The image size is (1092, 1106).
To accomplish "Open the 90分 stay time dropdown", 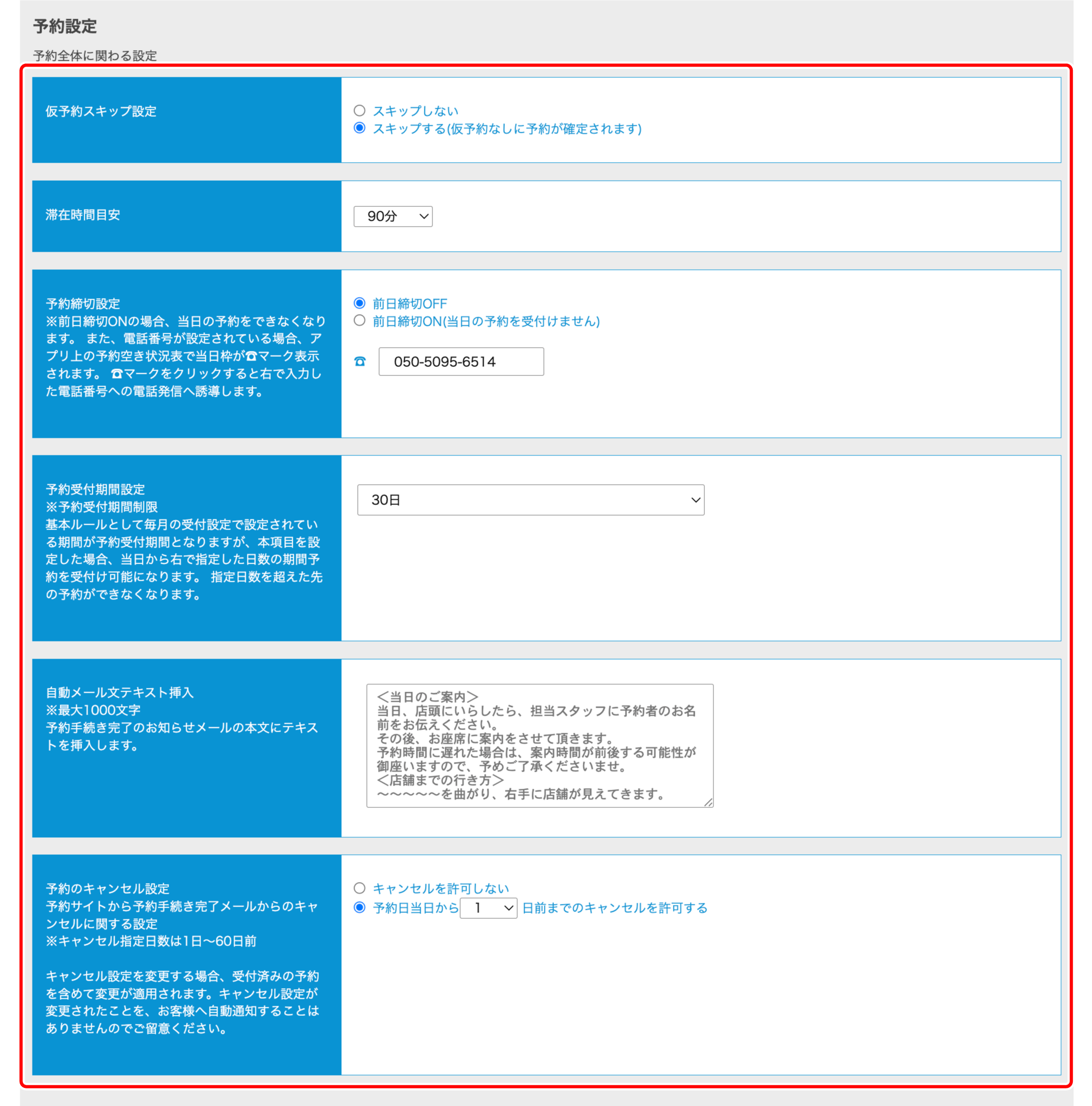I will tap(392, 217).
